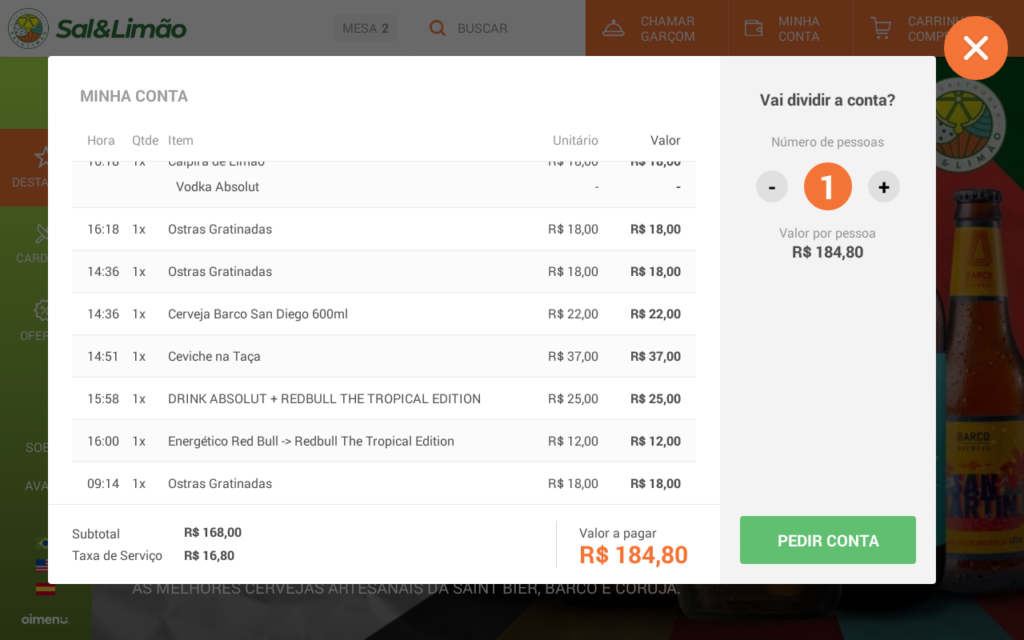This screenshot has width=1024, height=640.
Task: Select the Brazilian flag language
Action: pyautogui.click(x=42, y=543)
